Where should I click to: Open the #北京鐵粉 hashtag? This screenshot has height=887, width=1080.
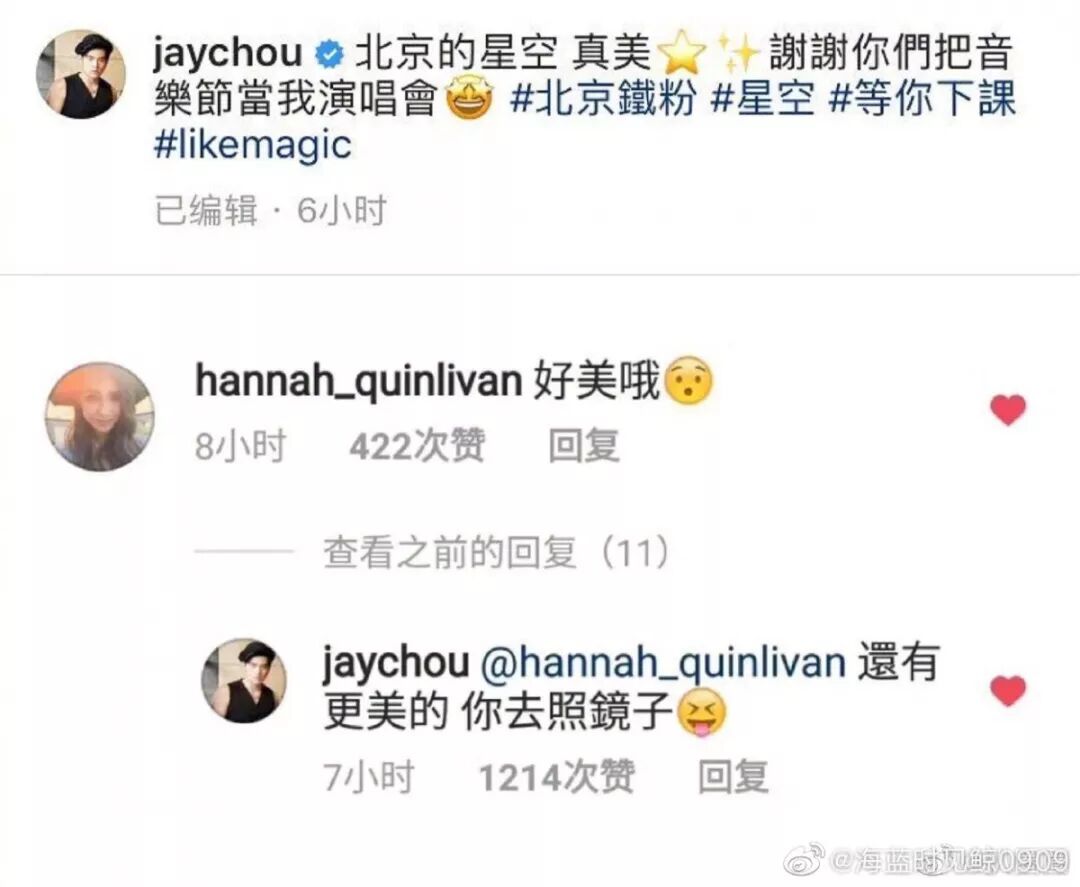point(602,99)
